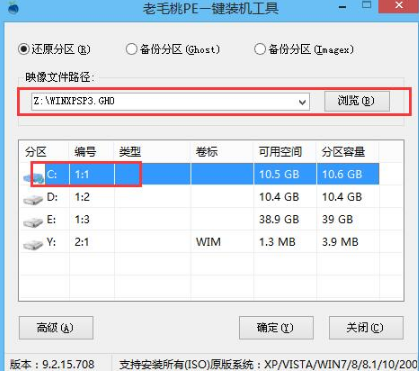The image size is (419, 371).
Task: Click the 10.5 GB free space cell
Action: point(279,174)
